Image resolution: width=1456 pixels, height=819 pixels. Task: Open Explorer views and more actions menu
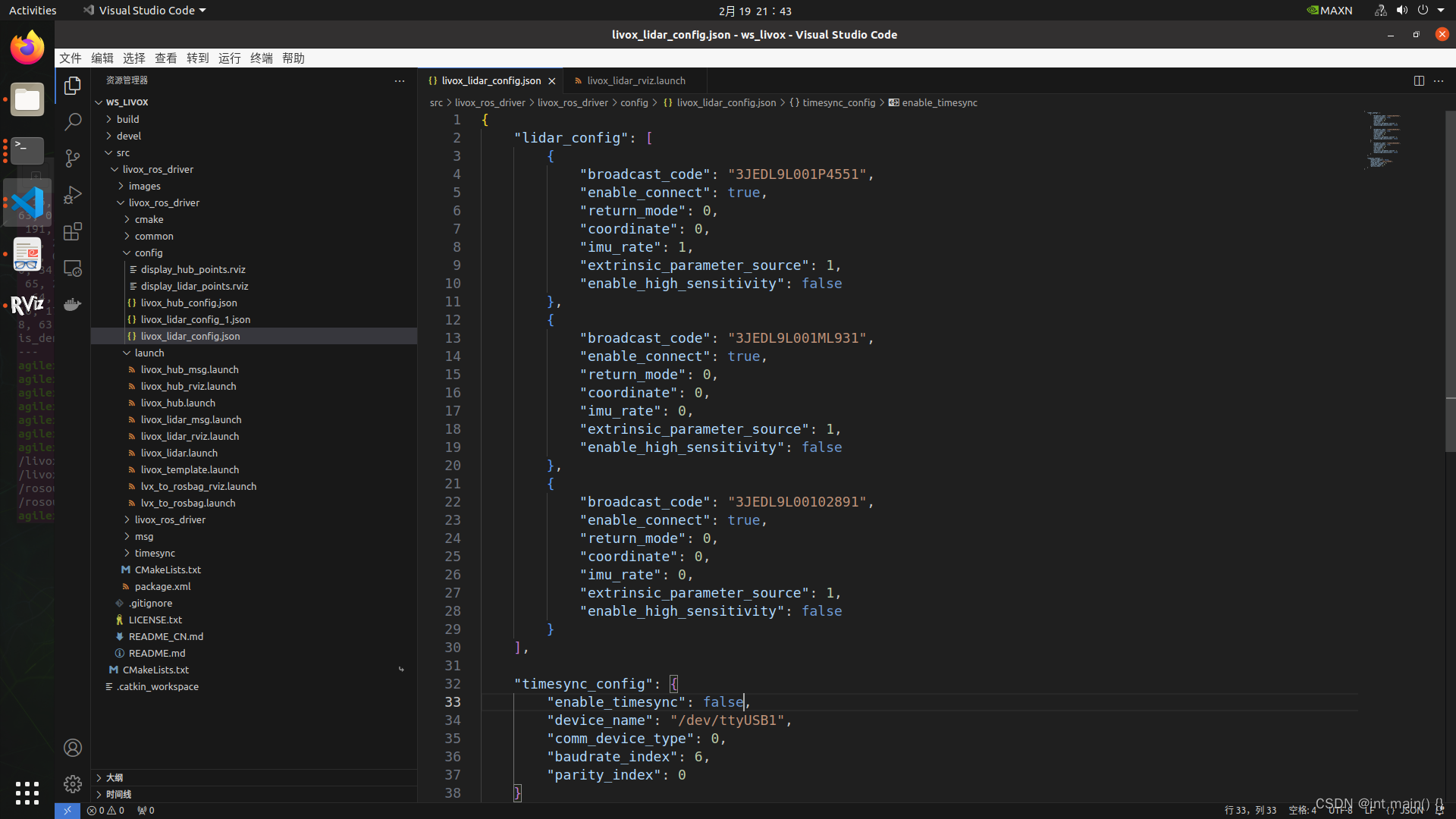point(400,80)
